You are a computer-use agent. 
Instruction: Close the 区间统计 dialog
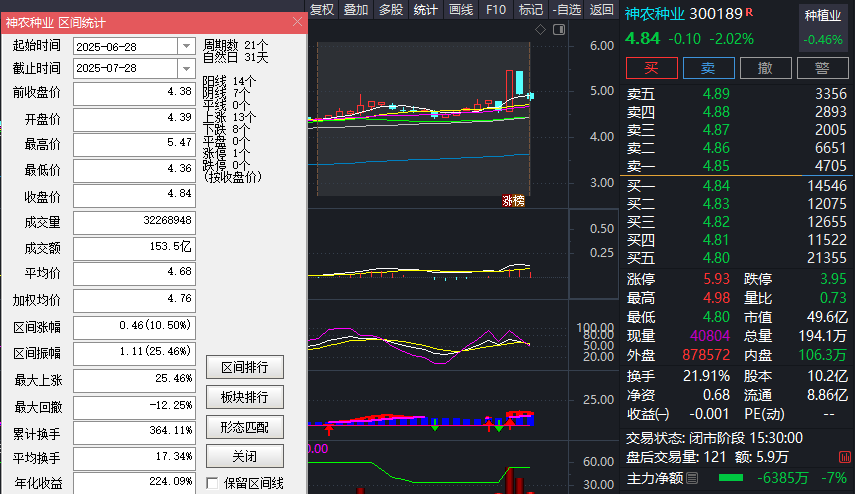[297, 22]
